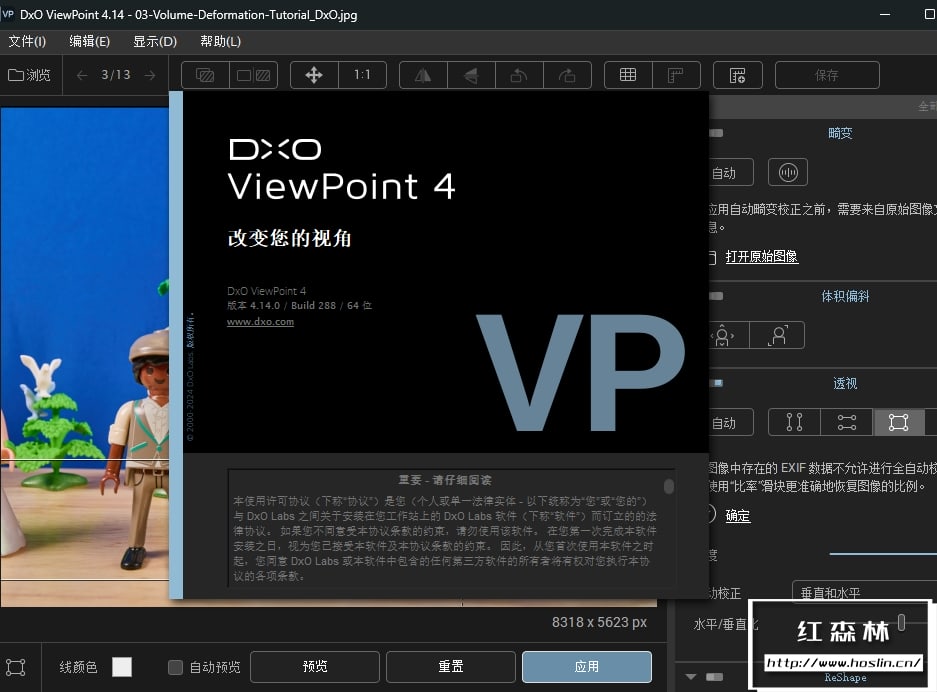Screen dimensions: 937x692
Task: Select force horizontal parallels tool
Action: point(847,422)
